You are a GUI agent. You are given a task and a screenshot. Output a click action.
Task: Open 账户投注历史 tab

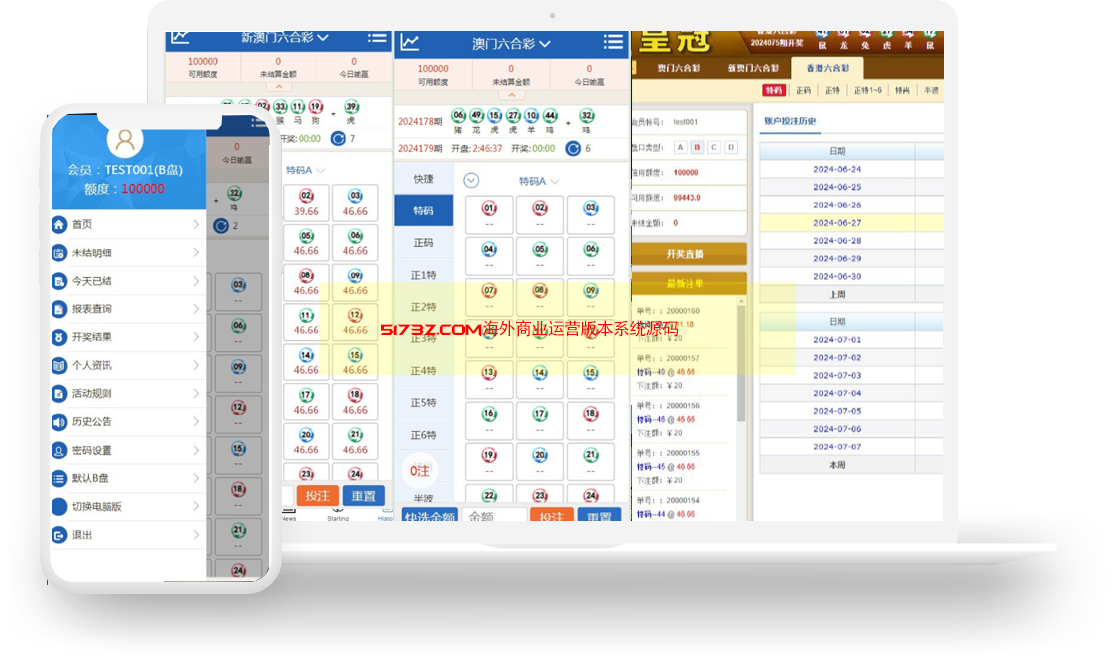[x=790, y=121]
